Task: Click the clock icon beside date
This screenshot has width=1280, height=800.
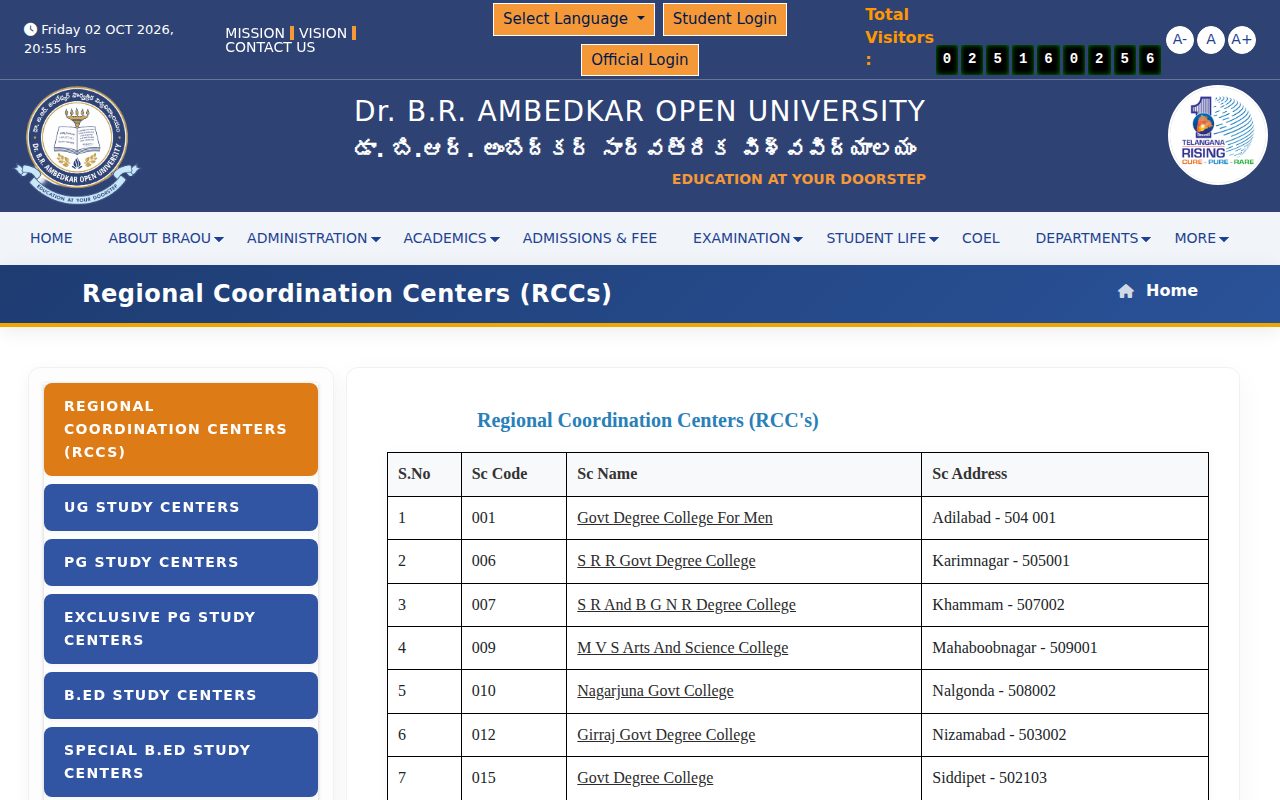Action: pos(30,30)
